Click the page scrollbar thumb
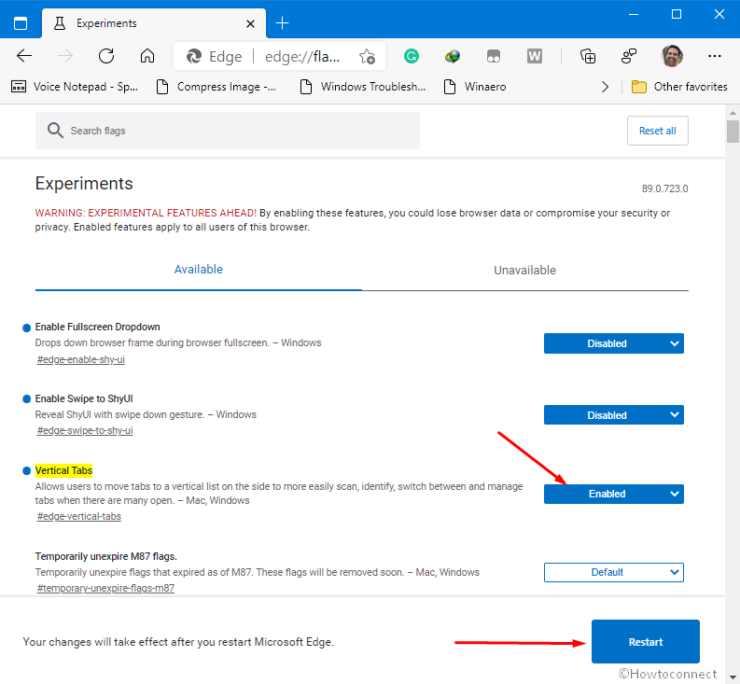This screenshot has width=740, height=684. tap(732, 131)
